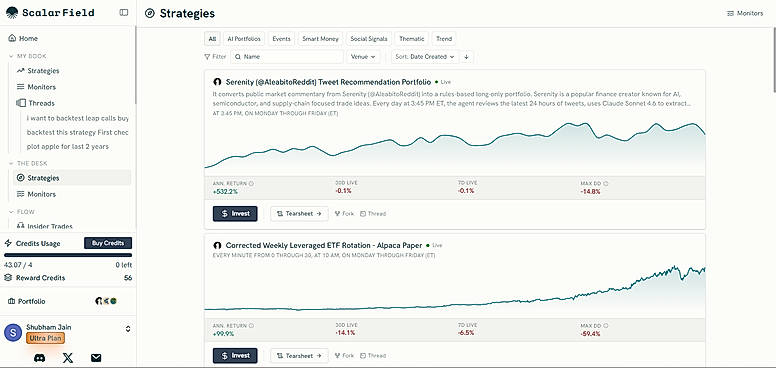Collapse THE DESK section

(11, 164)
